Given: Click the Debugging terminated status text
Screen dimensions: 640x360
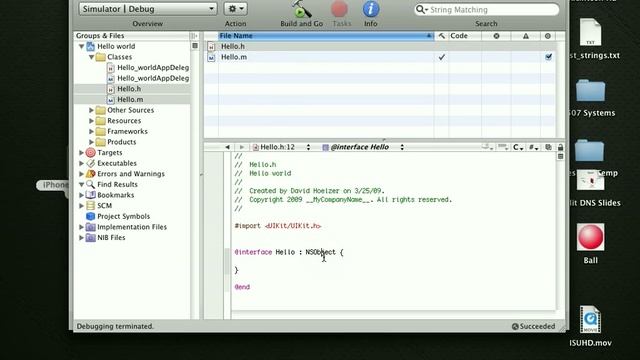Looking at the screenshot, I should 115,327.
